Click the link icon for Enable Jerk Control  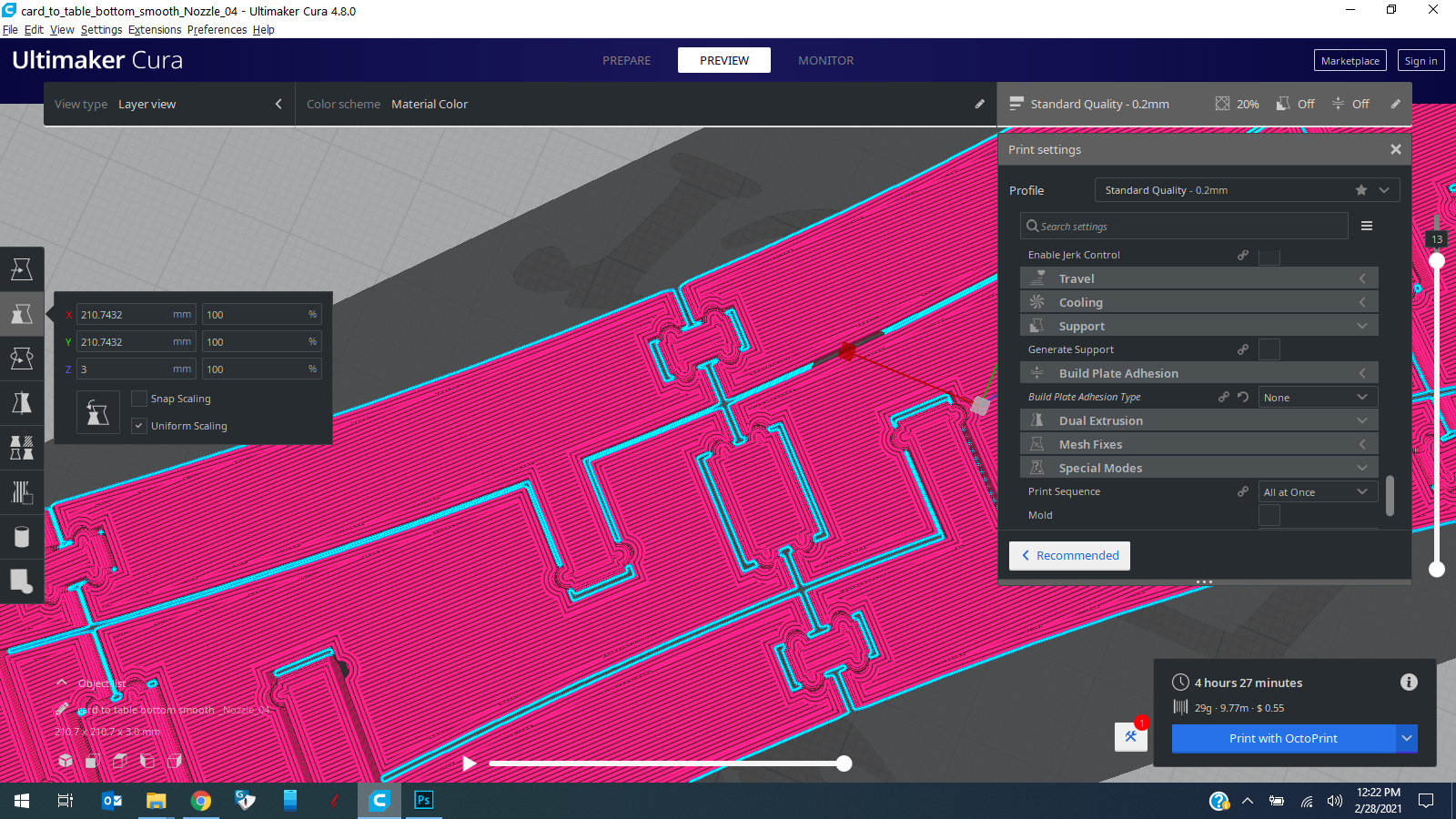point(1243,255)
